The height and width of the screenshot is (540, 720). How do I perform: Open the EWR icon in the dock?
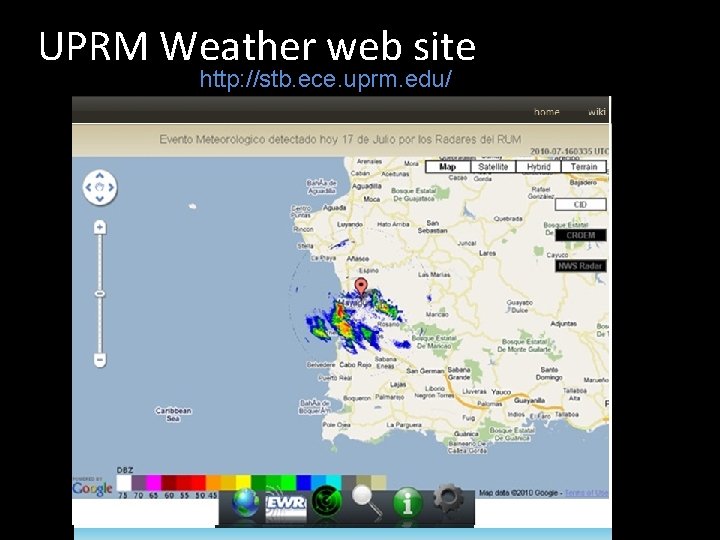click(286, 504)
